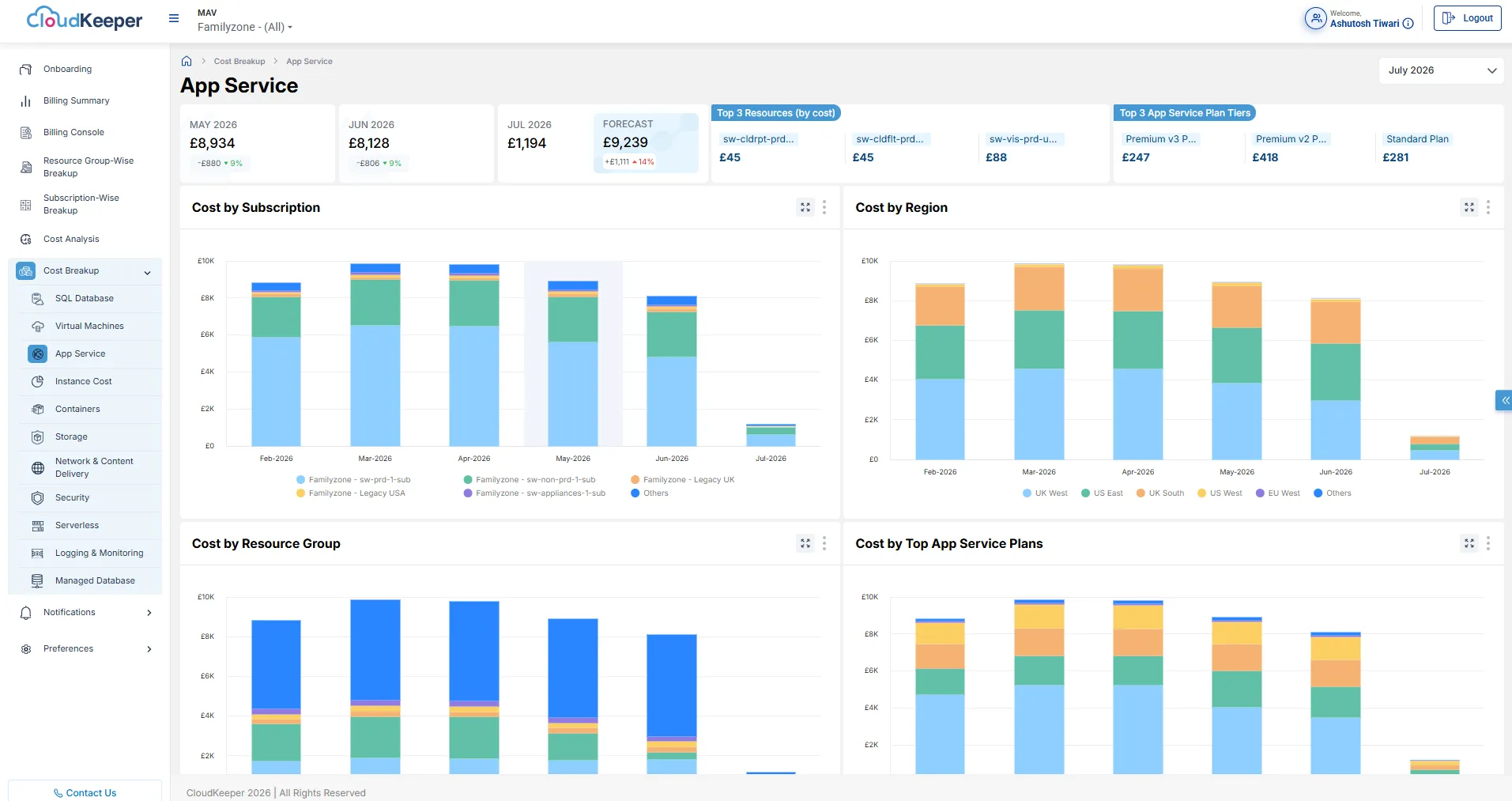Click the SQL Database icon
Image resolution: width=1512 pixels, height=801 pixels.
tap(38, 299)
